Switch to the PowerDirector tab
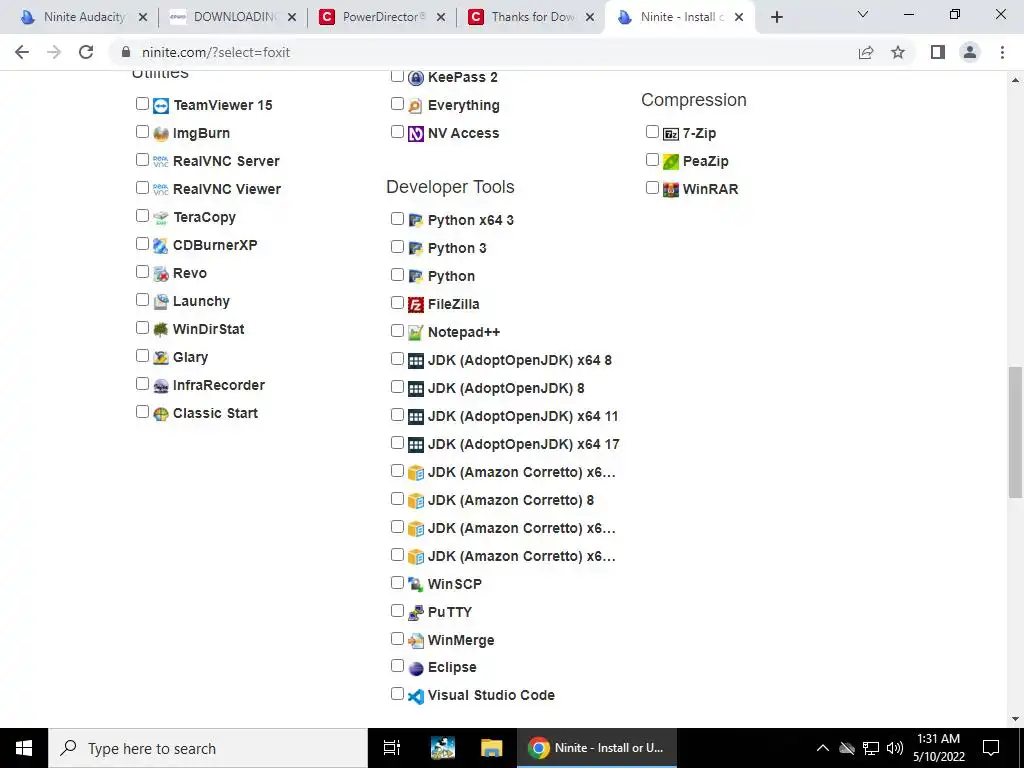The image size is (1024, 768). pos(382,17)
